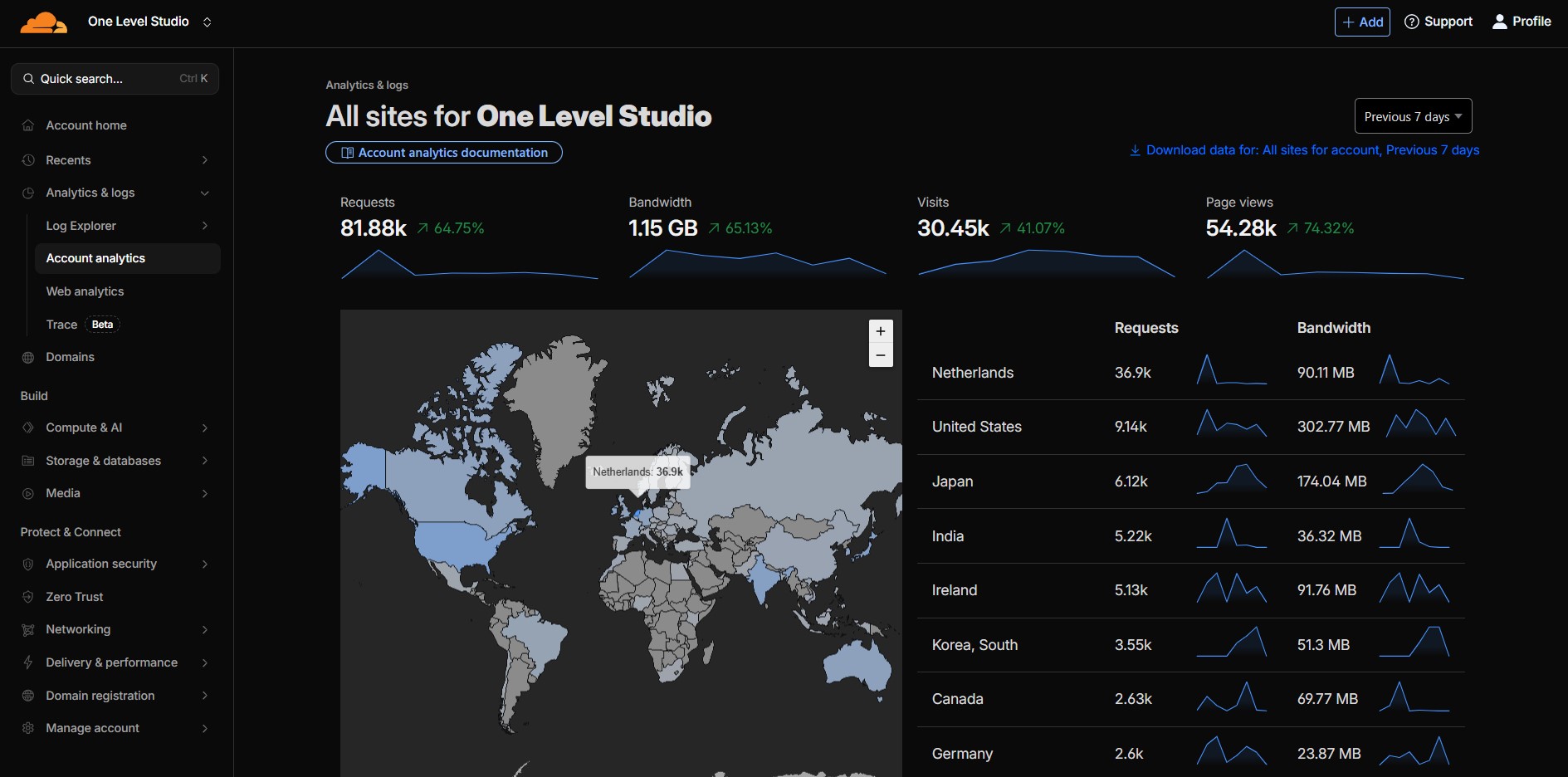The image size is (1568, 777).
Task: Zoom out on the world map
Action: tap(881, 355)
